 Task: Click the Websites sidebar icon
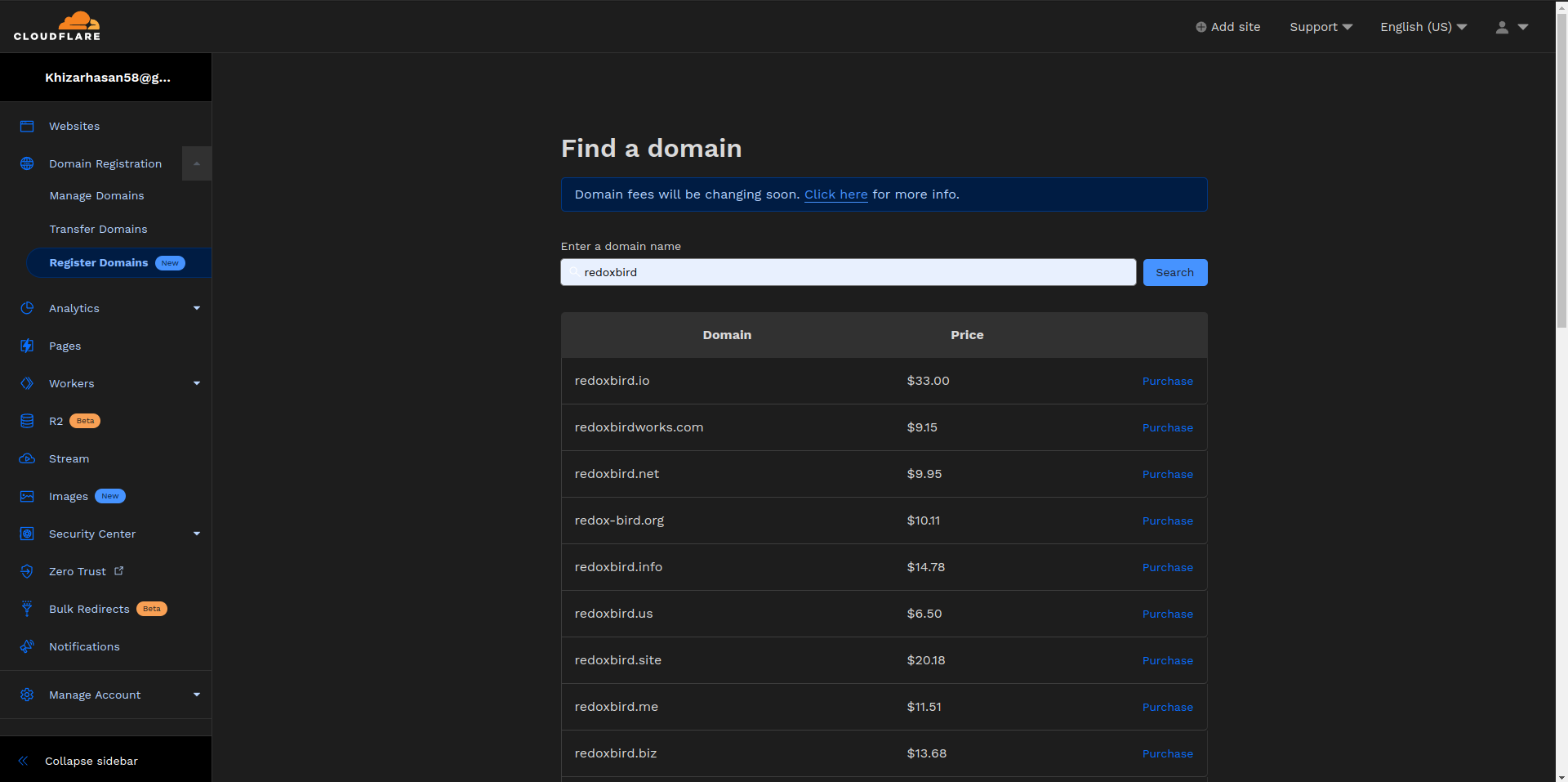click(x=27, y=126)
